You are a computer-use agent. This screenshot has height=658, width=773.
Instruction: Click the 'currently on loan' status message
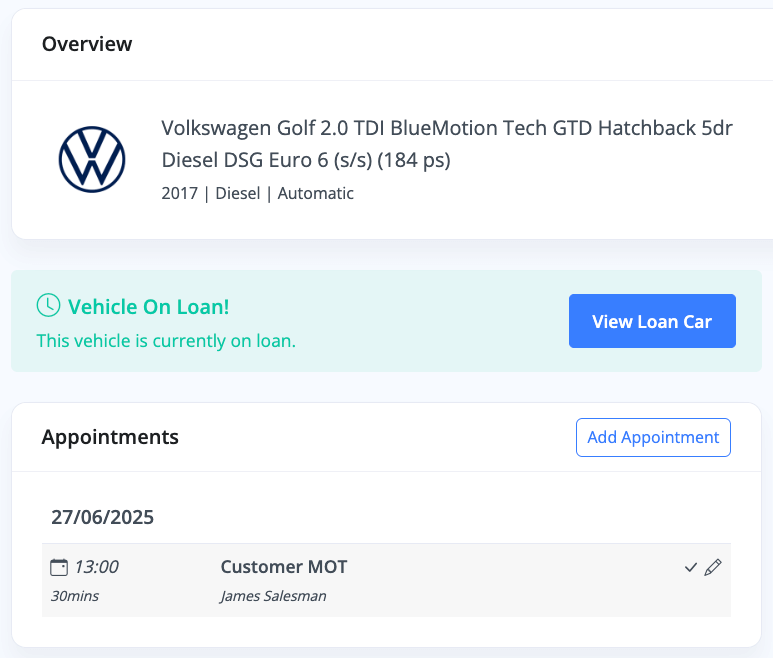(x=166, y=341)
